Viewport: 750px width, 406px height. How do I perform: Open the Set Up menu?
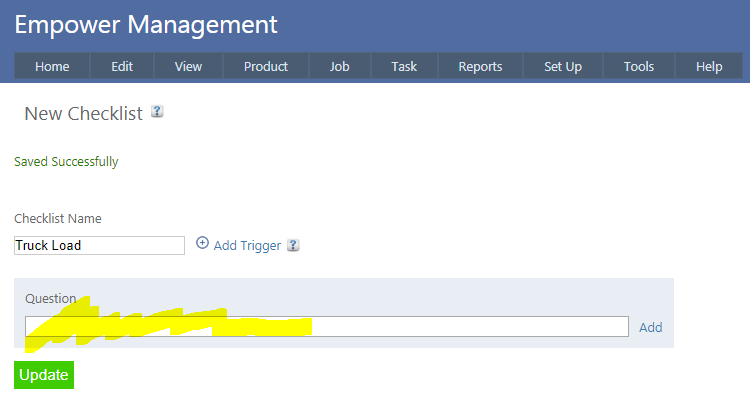pos(563,66)
